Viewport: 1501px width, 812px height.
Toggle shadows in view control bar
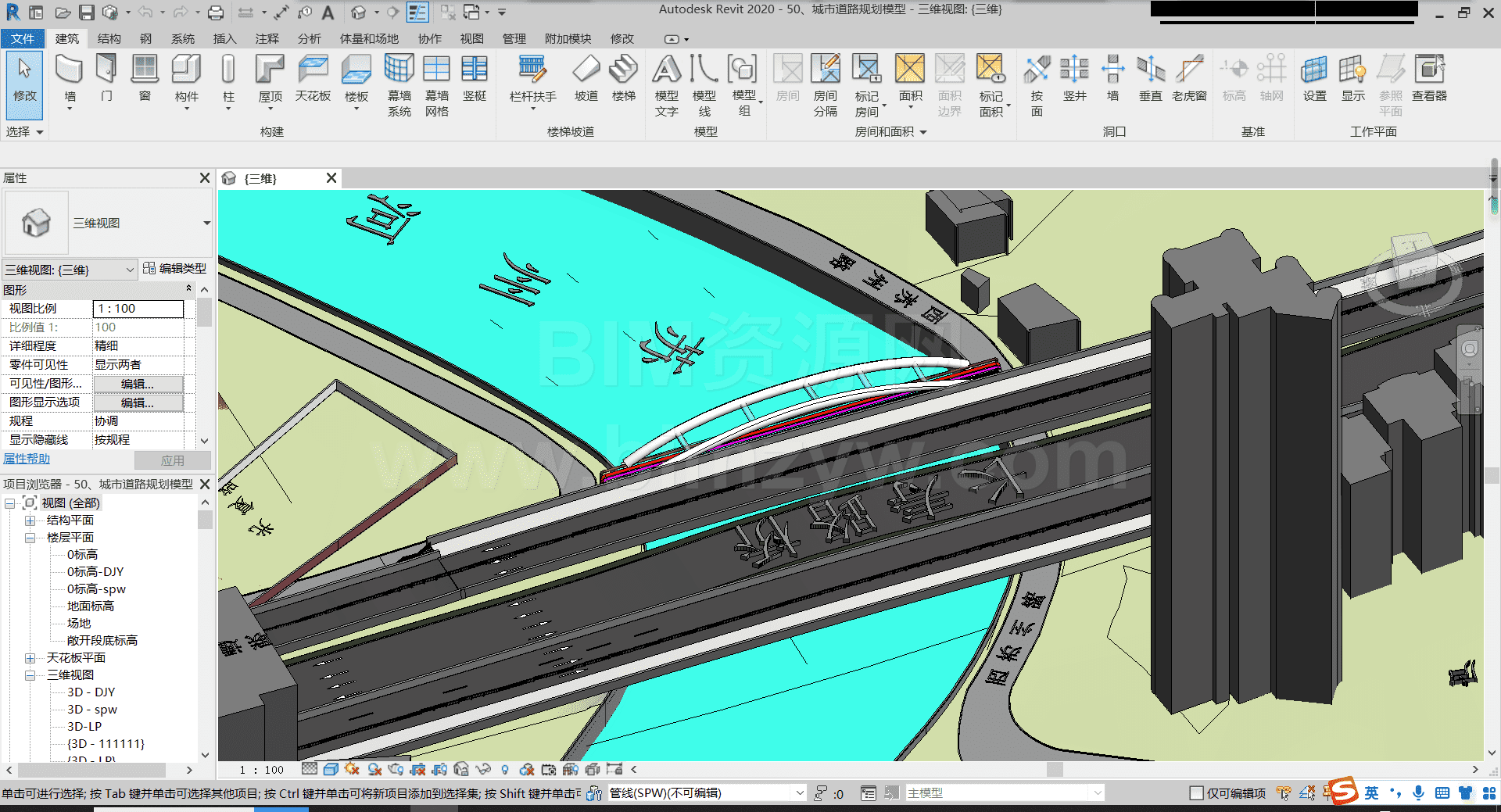pos(374,770)
